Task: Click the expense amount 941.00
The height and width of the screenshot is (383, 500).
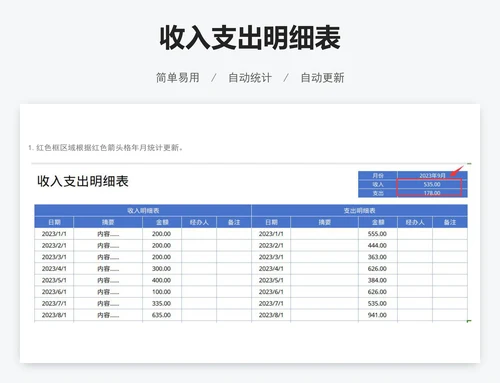Action: pos(377,315)
